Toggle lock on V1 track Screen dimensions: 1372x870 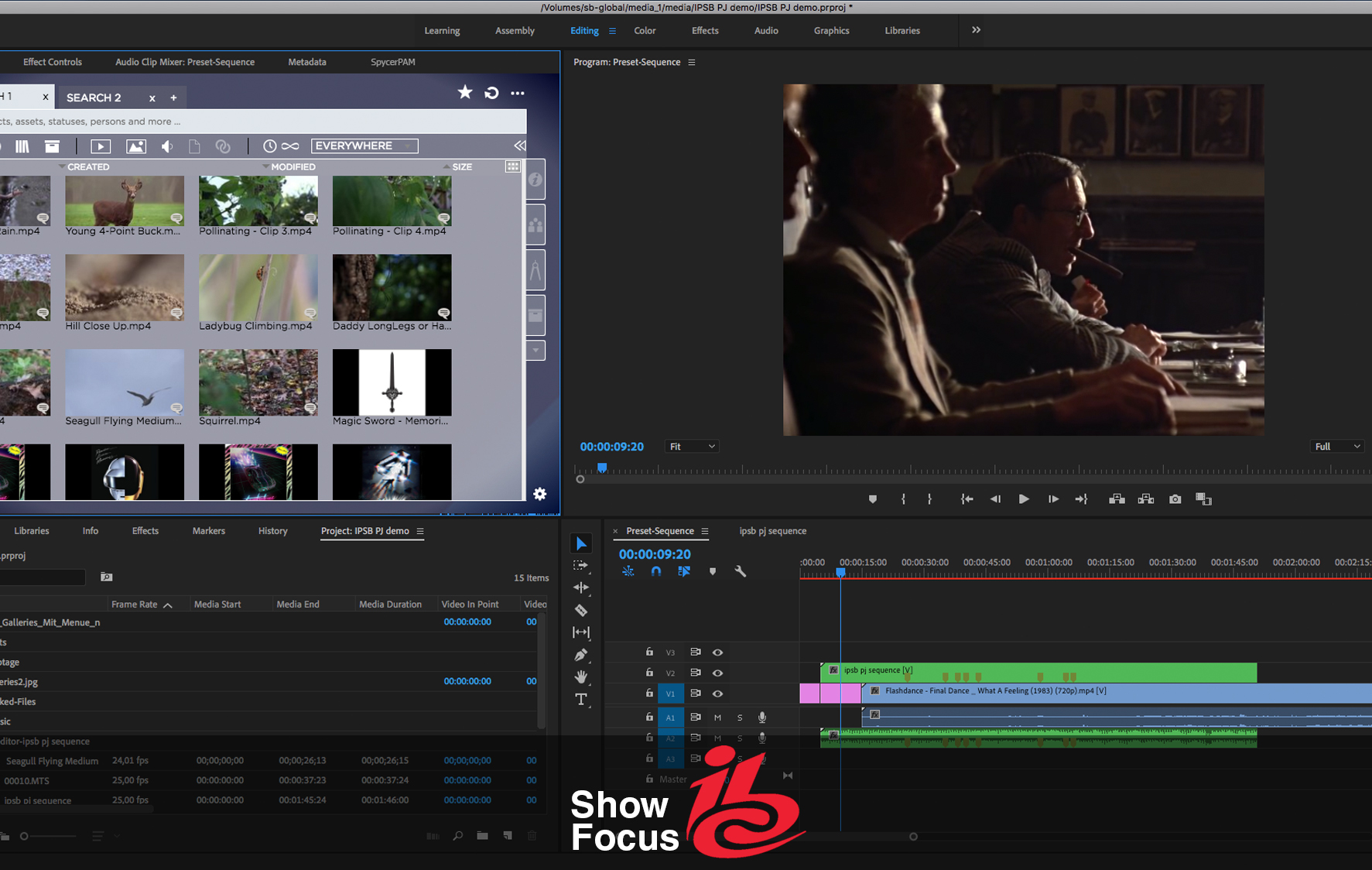(649, 693)
